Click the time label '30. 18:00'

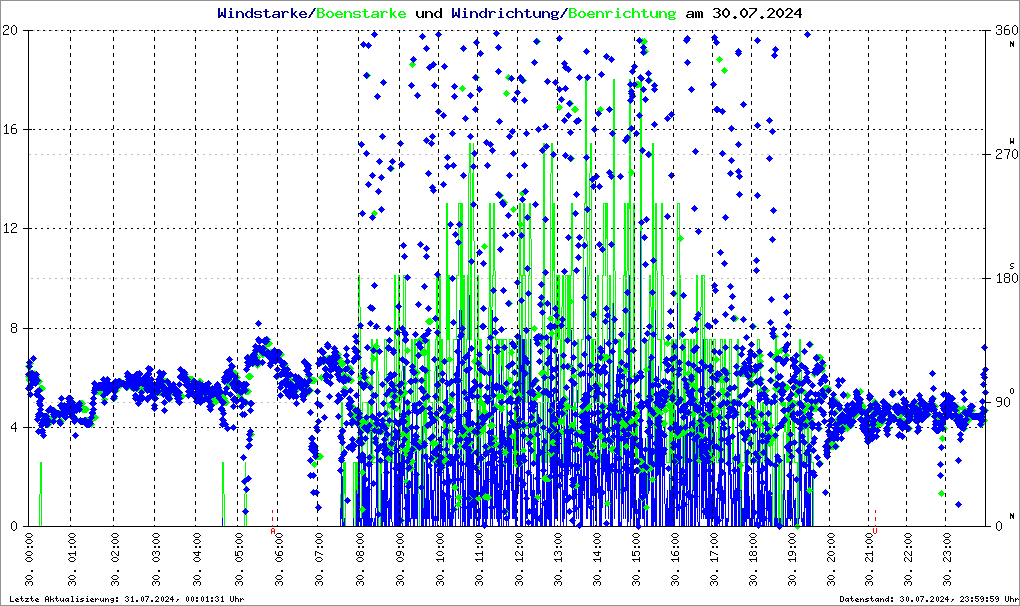tap(753, 559)
